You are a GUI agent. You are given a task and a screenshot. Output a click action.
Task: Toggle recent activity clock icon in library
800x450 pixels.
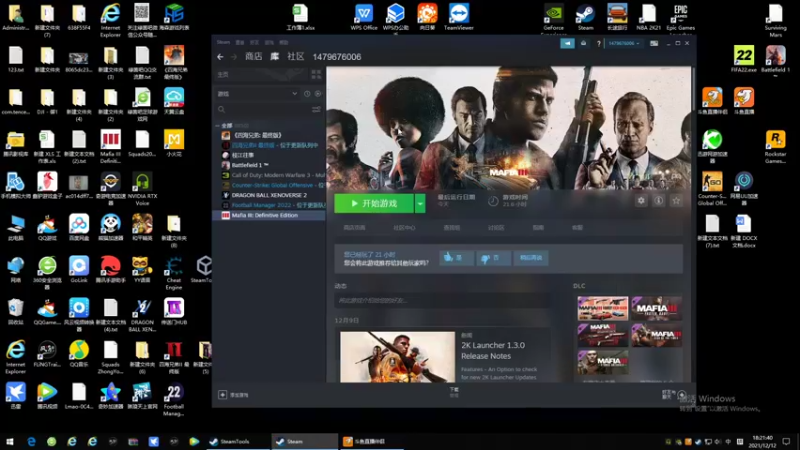point(307,94)
